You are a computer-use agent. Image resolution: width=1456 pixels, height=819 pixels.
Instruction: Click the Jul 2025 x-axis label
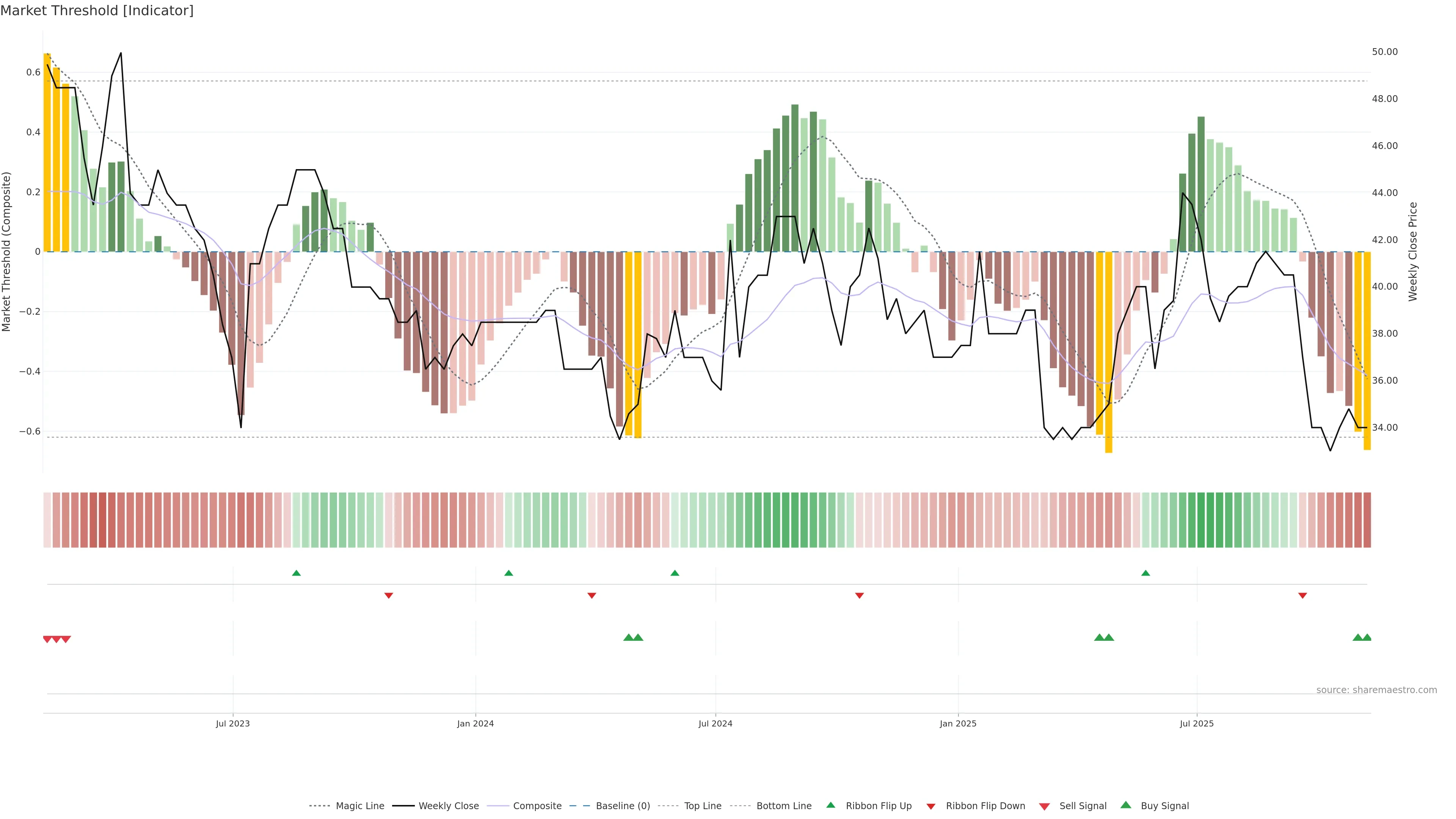pyautogui.click(x=1197, y=723)
